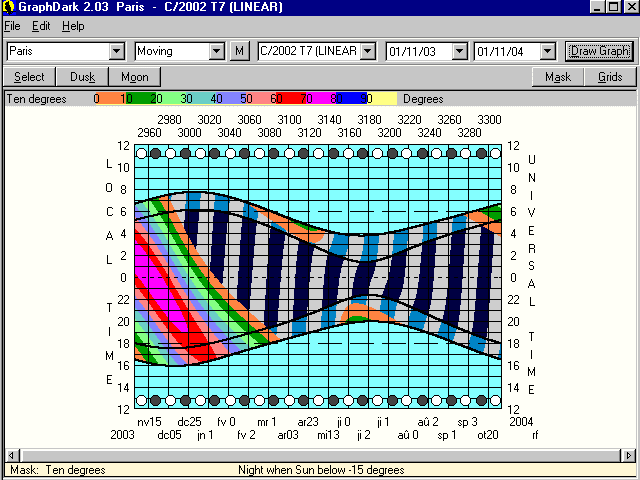Click the 'Ten degrees' legend label
The width and height of the screenshot is (640, 480).
click(x=36, y=99)
